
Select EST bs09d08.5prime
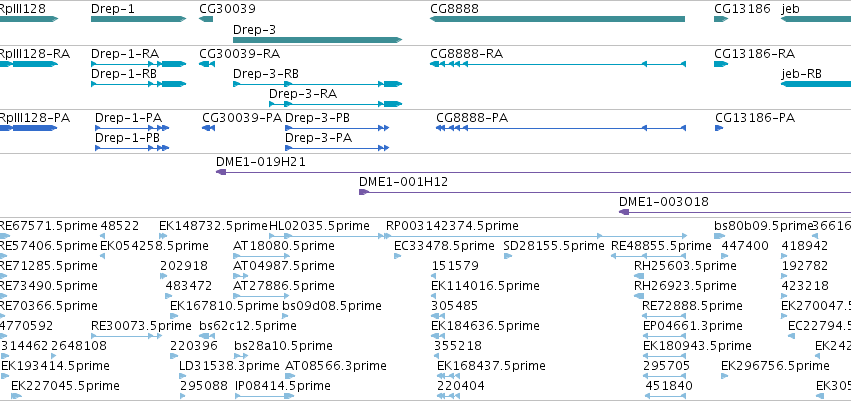[332, 306]
